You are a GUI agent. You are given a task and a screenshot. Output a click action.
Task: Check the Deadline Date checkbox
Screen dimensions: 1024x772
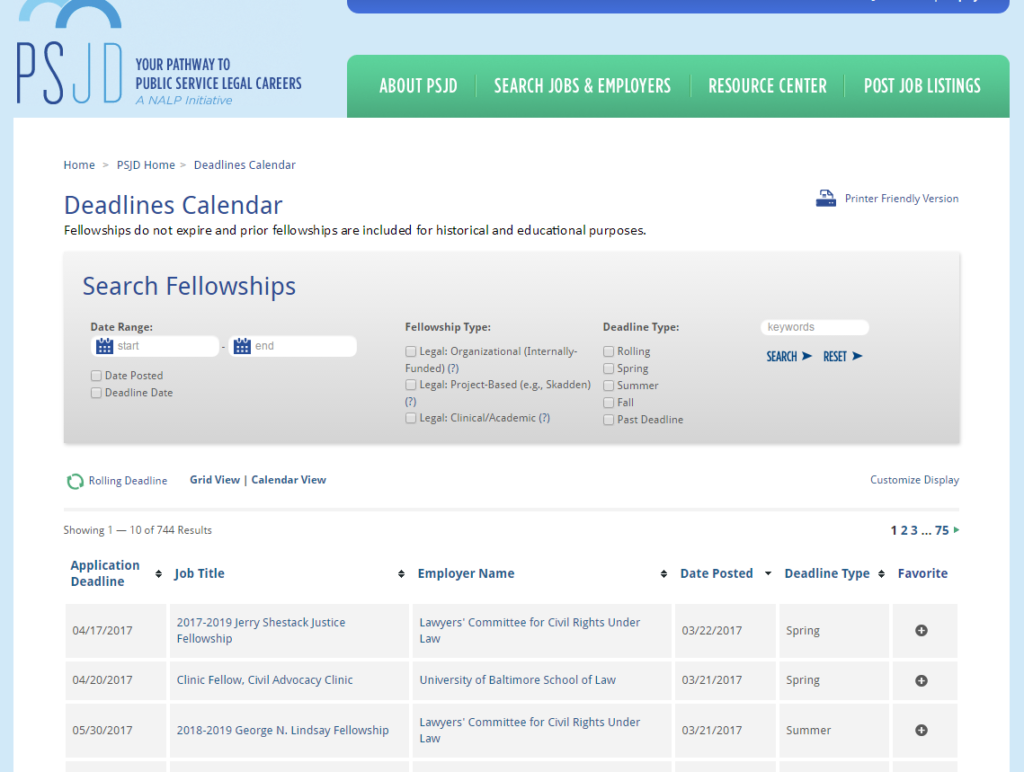coord(96,393)
